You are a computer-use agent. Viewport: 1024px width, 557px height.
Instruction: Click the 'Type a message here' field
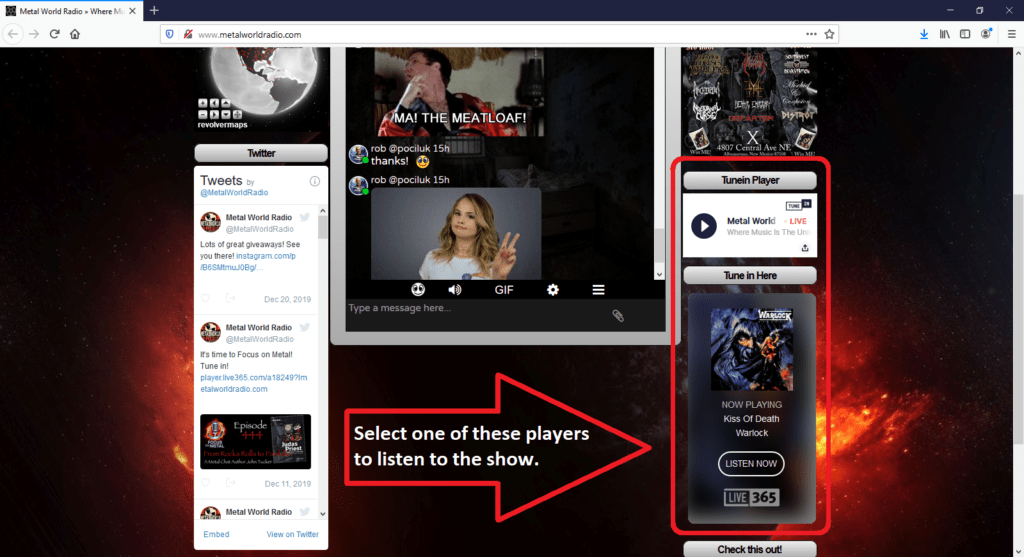[x=477, y=308]
